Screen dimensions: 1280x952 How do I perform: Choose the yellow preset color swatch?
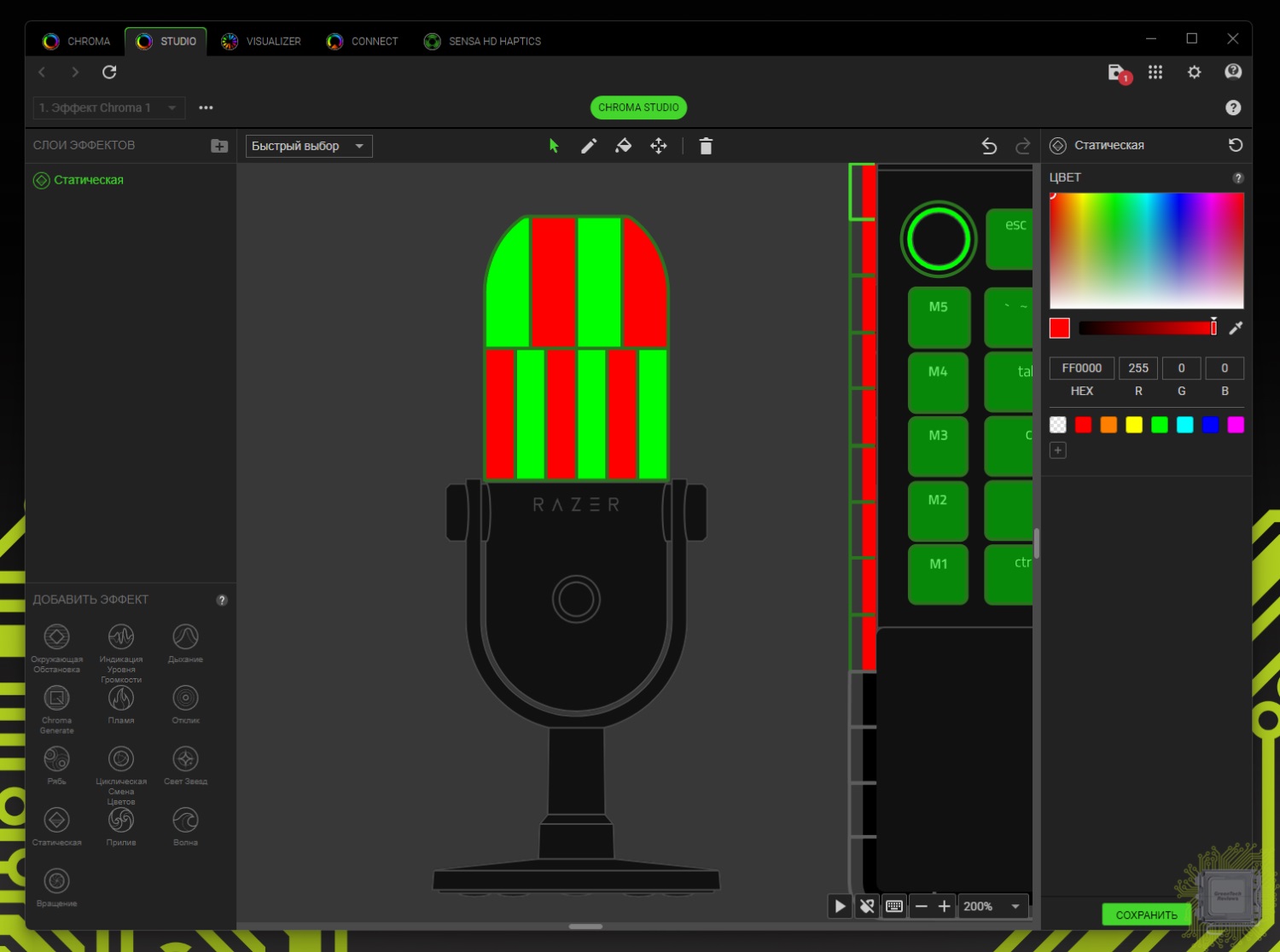coord(1134,425)
